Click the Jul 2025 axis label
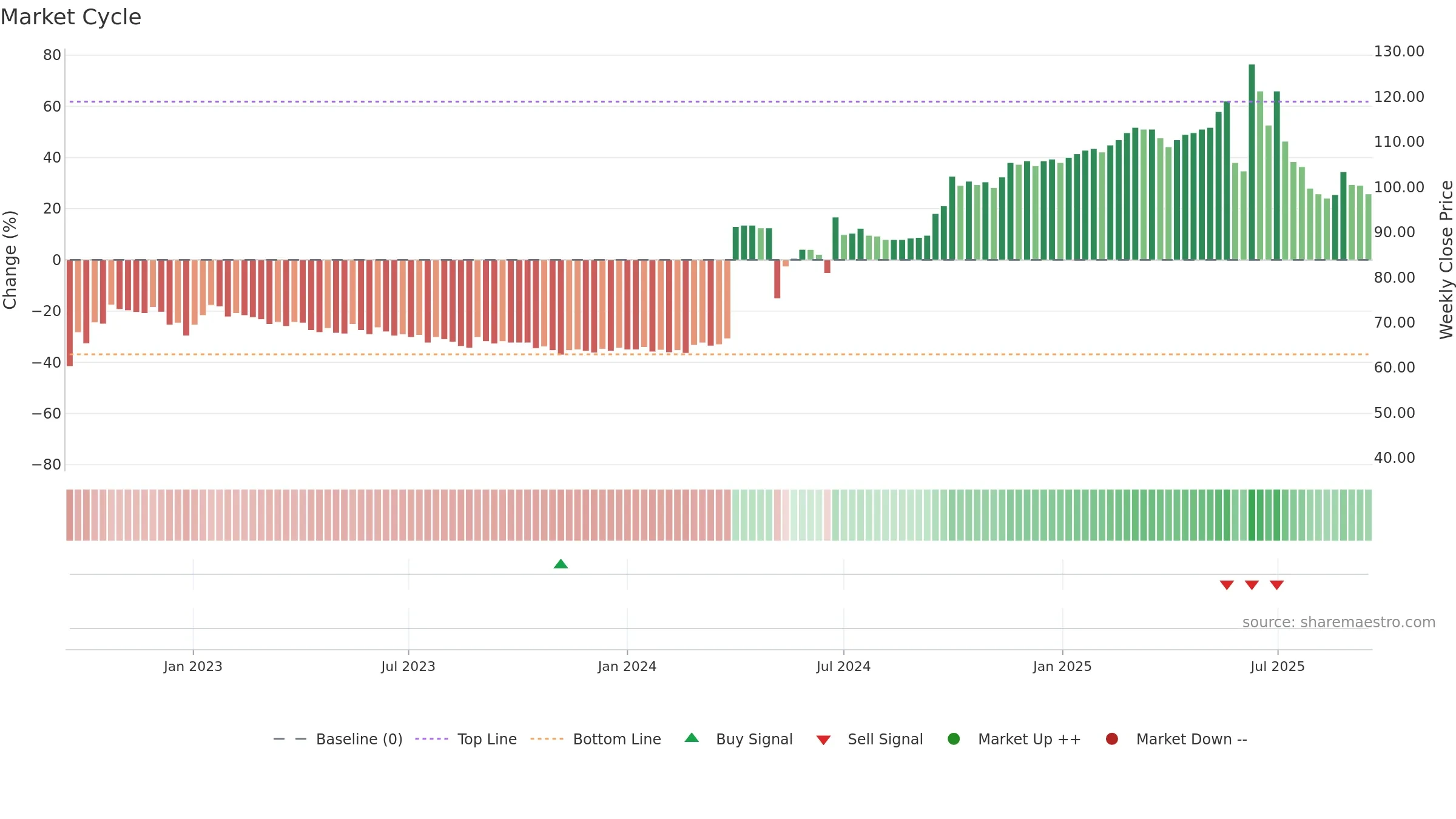The height and width of the screenshot is (819, 1456). coord(1278,667)
